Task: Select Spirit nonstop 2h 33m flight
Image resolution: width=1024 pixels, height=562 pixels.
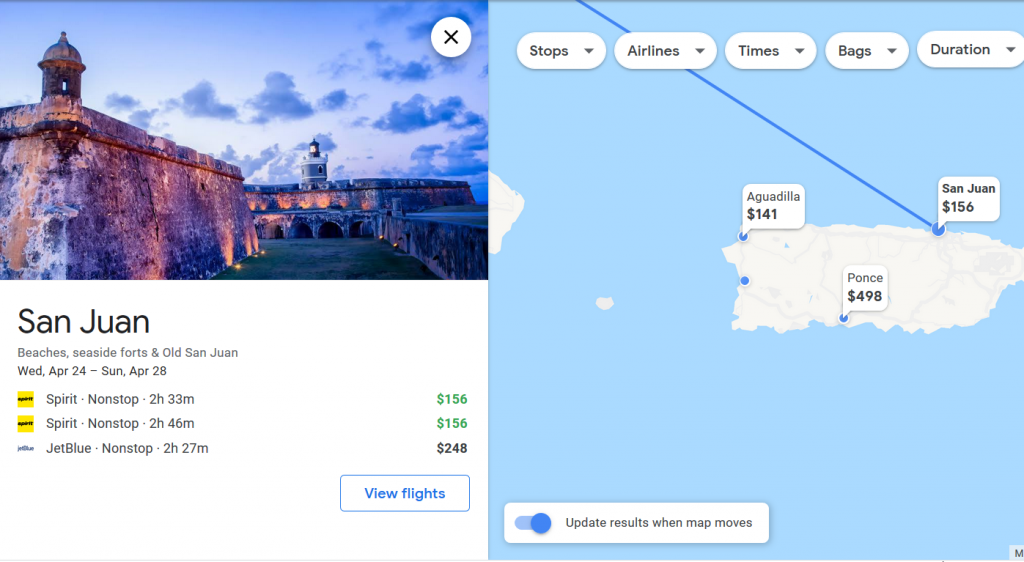Action: (242, 399)
